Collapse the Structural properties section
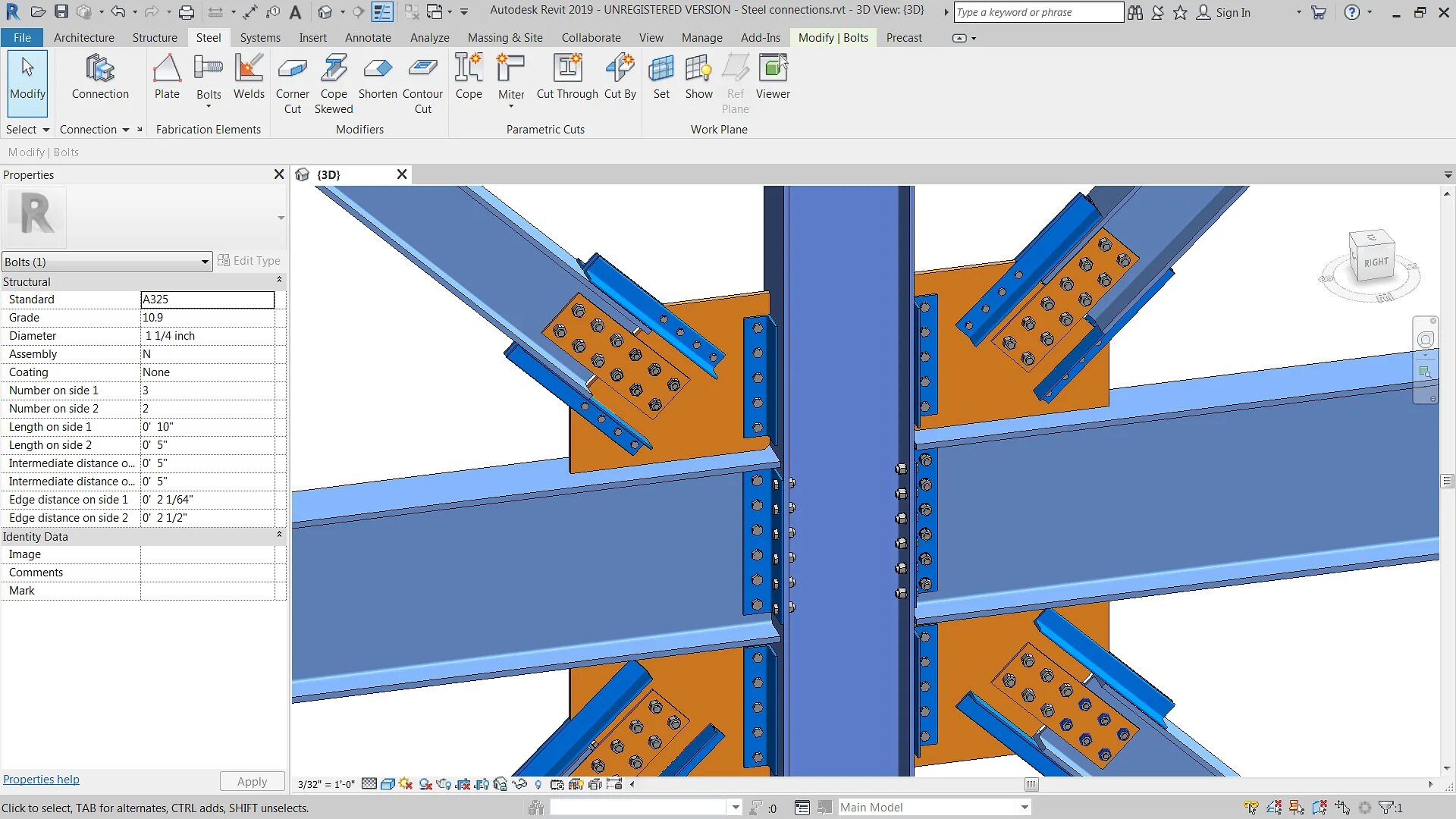The width and height of the screenshot is (1456, 819). tap(279, 281)
